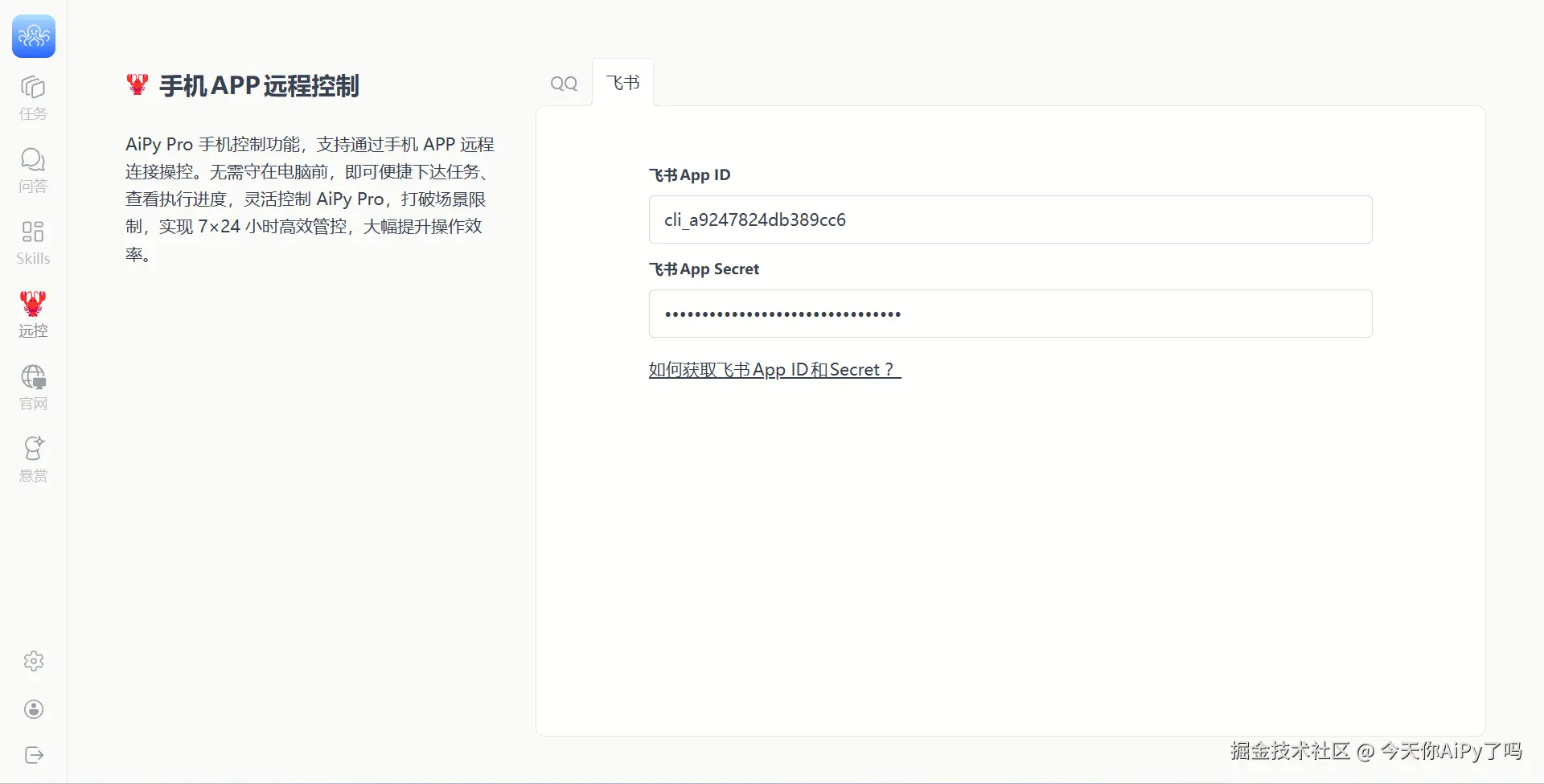Switch to the 飞书 tab

click(623, 83)
